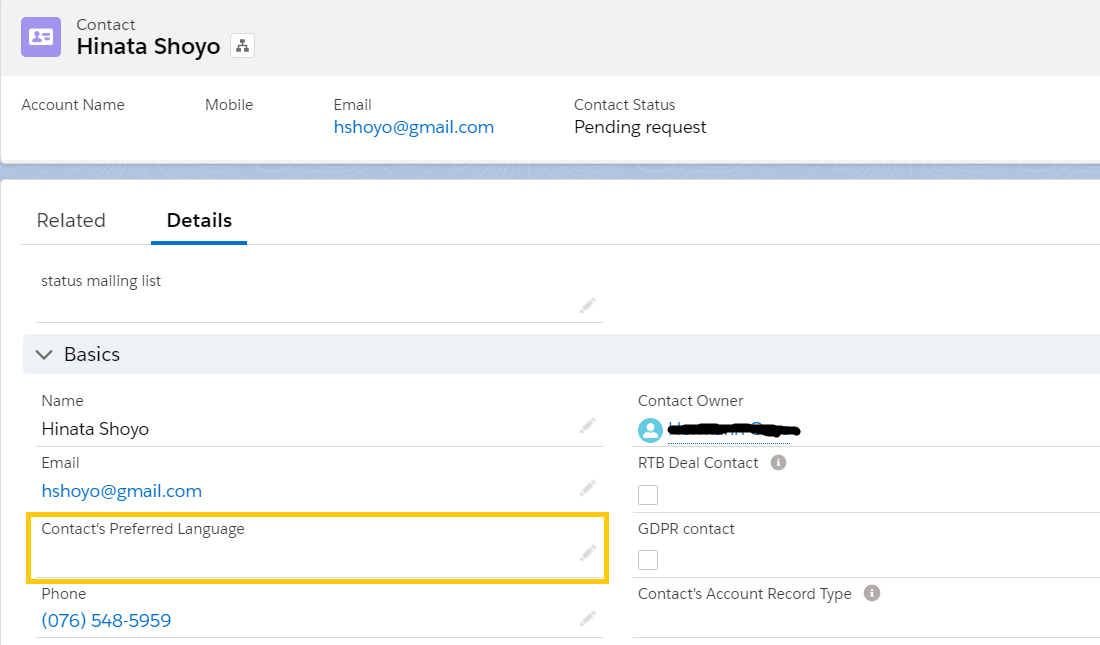The width and height of the screenshot is (1100, 645).
Task: Click the Phone field edit pencil
Action: [x=587, y=619]
